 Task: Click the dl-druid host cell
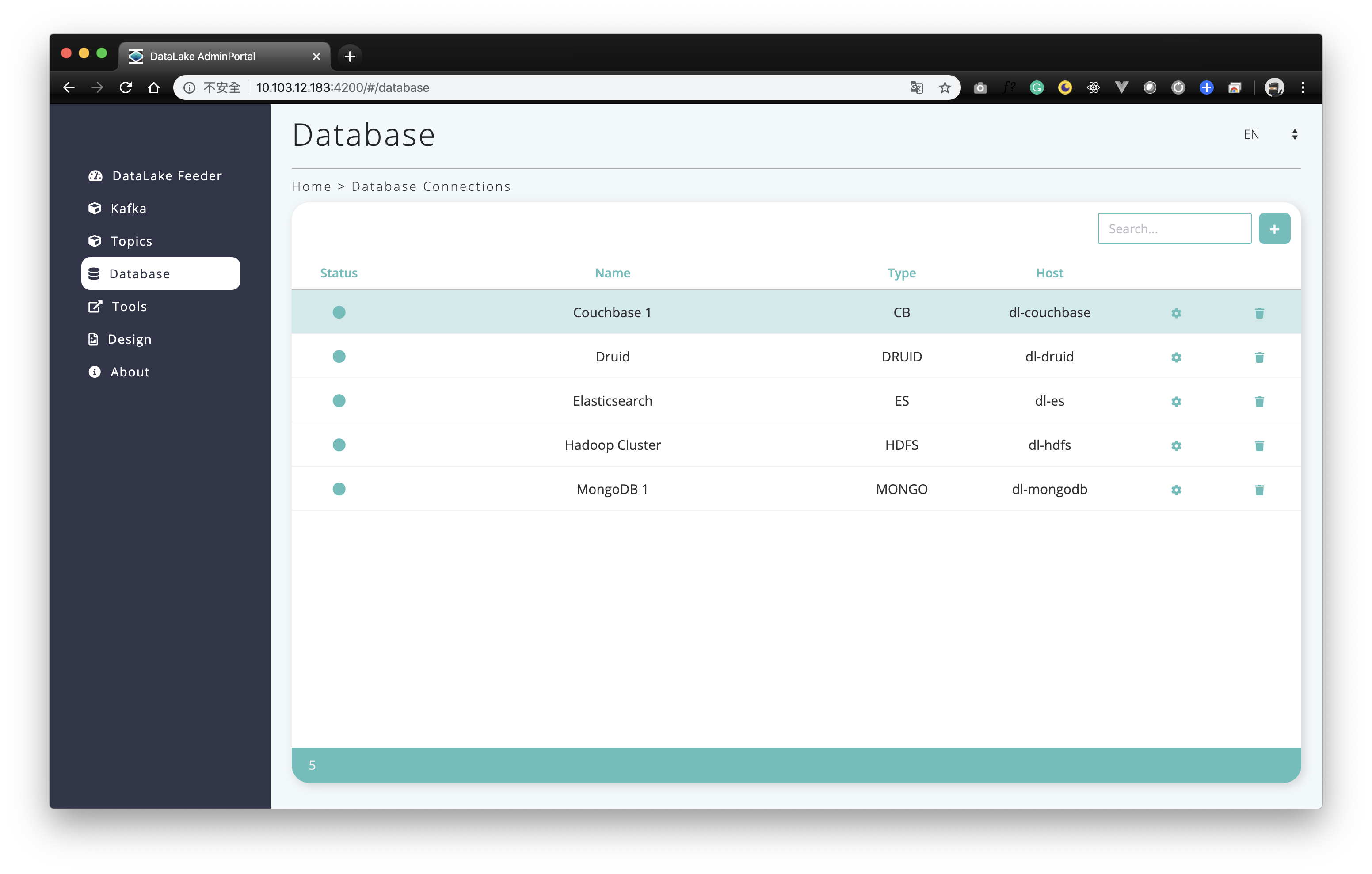(x=1049, y=357)
